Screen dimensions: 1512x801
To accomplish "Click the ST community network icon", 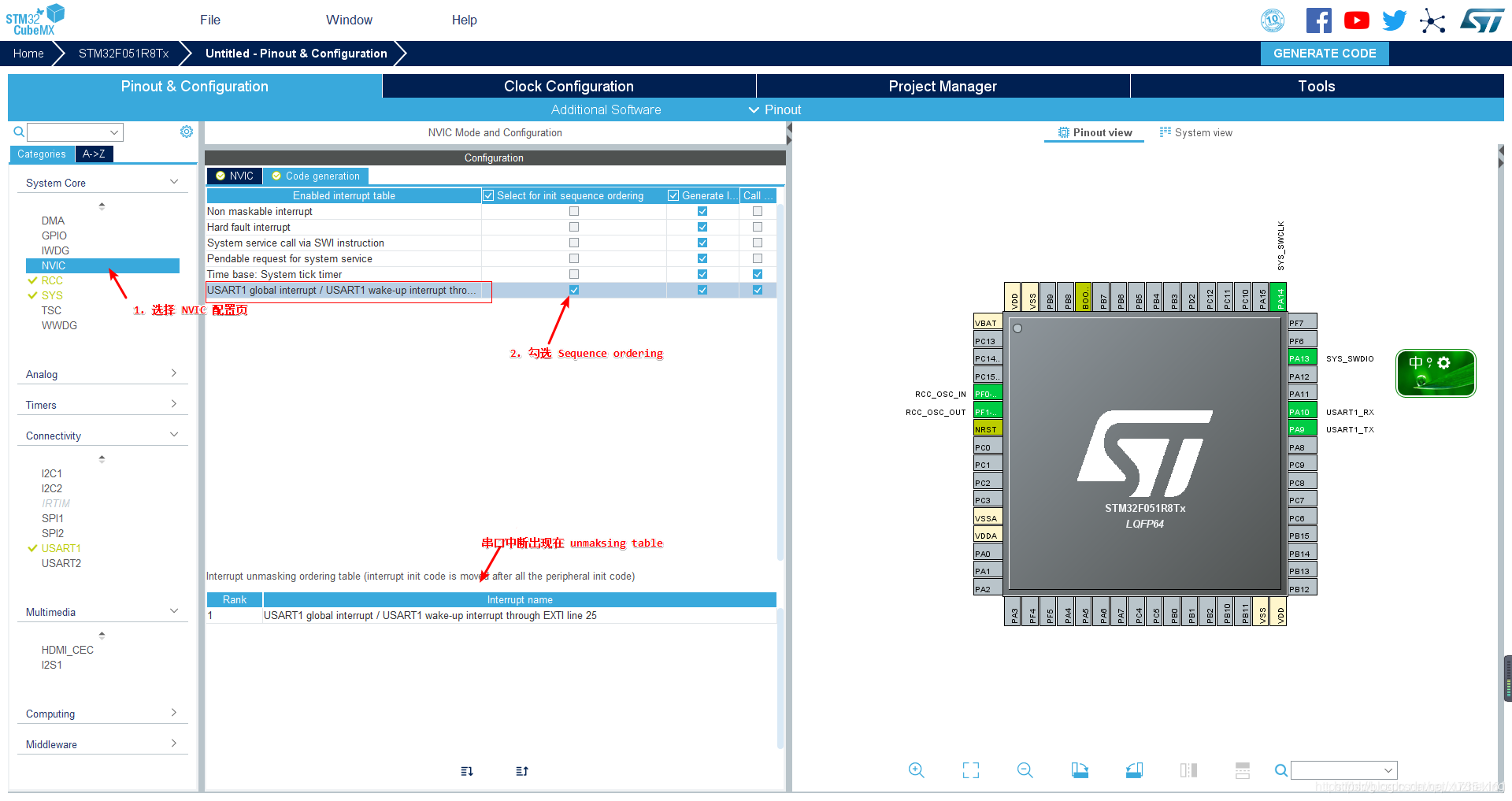I will coord(1432,20).
